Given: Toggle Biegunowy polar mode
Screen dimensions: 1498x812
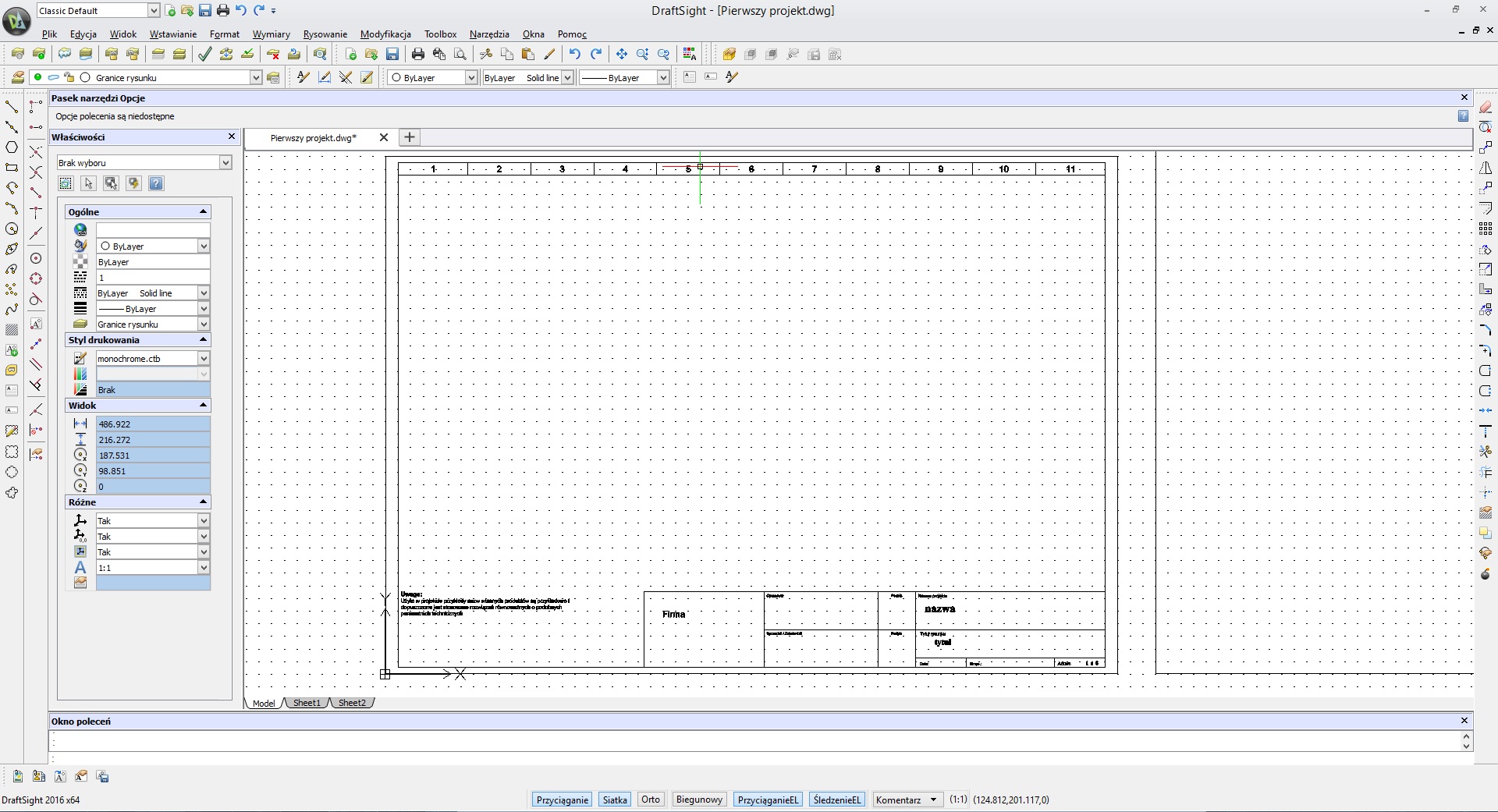Looking at the screenshot, I should [x=699, y=800].
